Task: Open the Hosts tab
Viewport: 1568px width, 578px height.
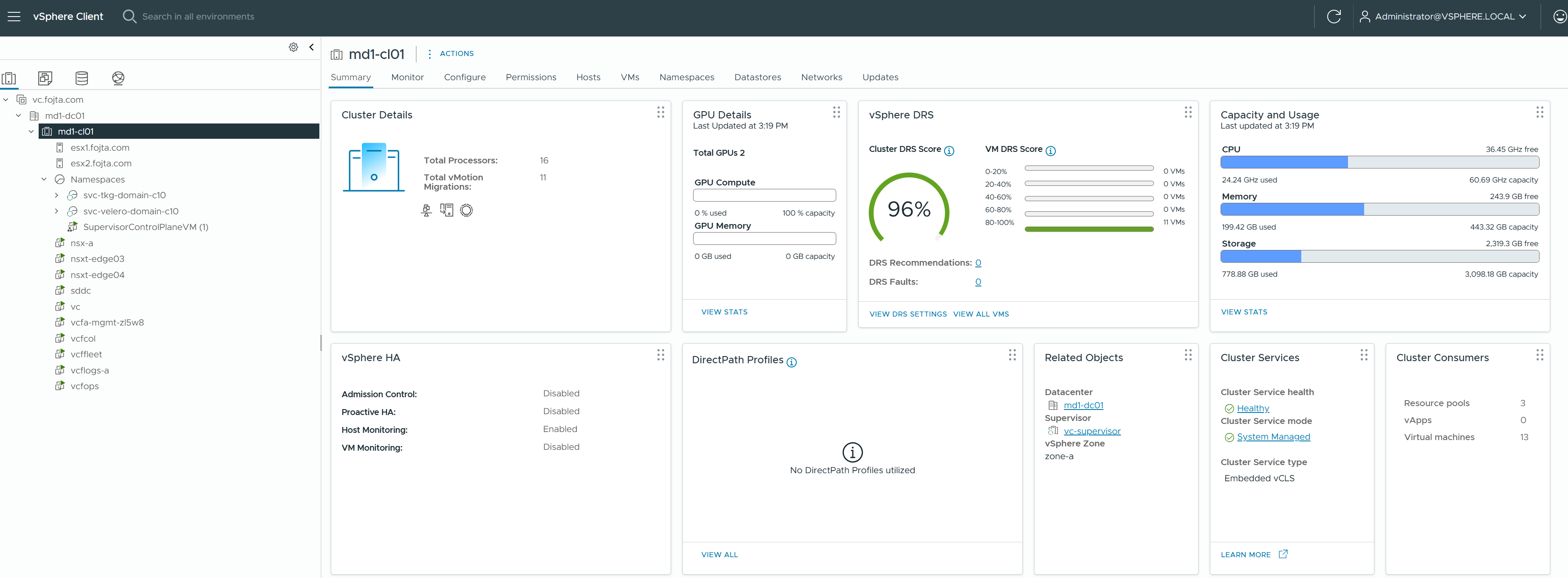Action: (x=588, y=77)
